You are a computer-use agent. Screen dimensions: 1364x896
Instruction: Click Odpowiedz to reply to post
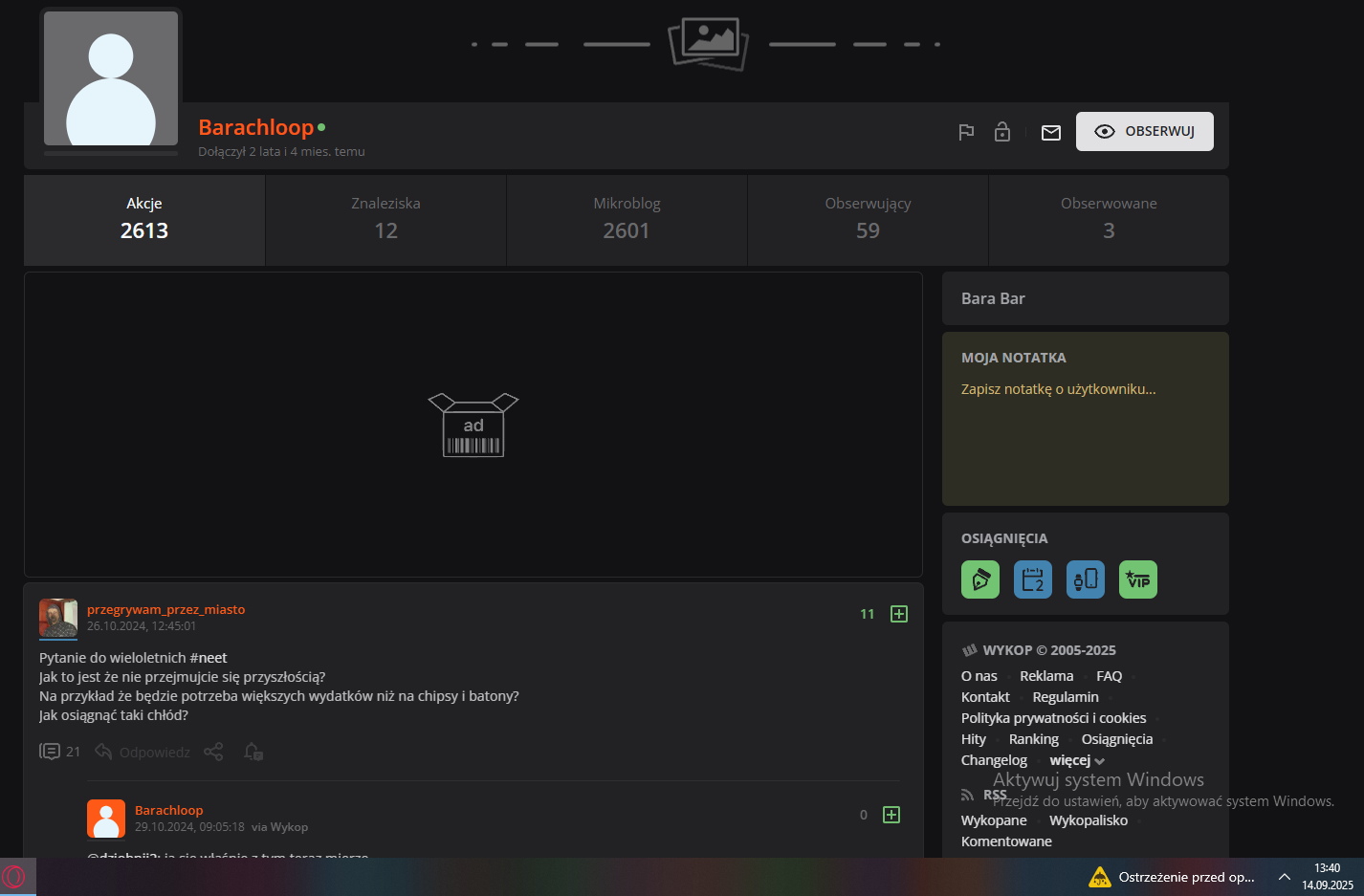pyautogui.click(x=143, y=752)
